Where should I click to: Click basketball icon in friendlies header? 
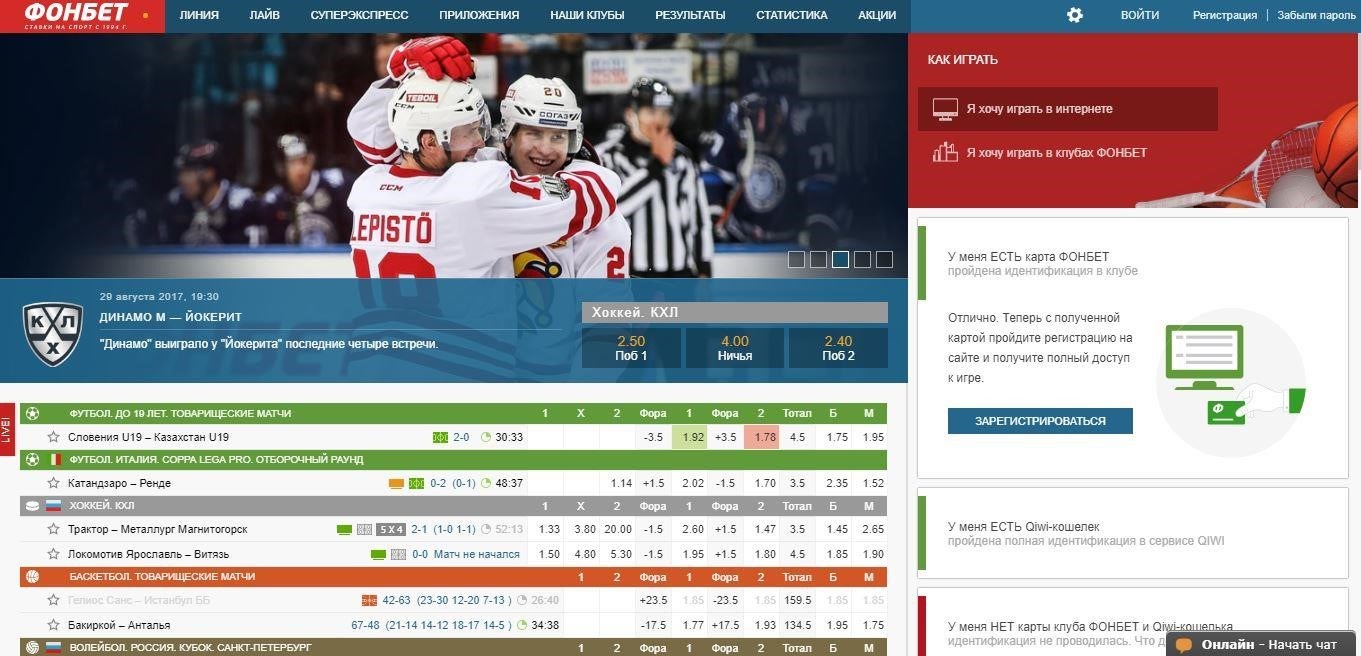32,577
